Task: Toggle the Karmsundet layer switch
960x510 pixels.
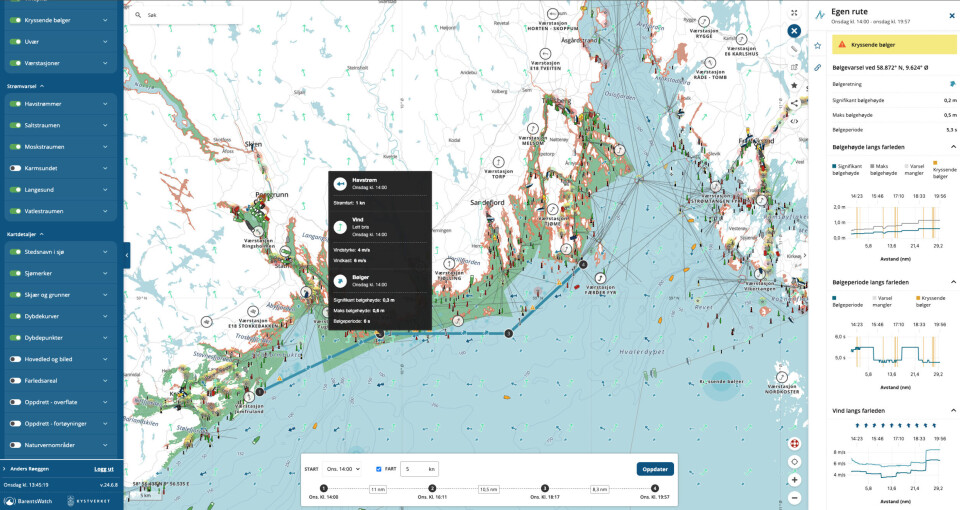Action: pyautogui.click(x=15, y=168)
